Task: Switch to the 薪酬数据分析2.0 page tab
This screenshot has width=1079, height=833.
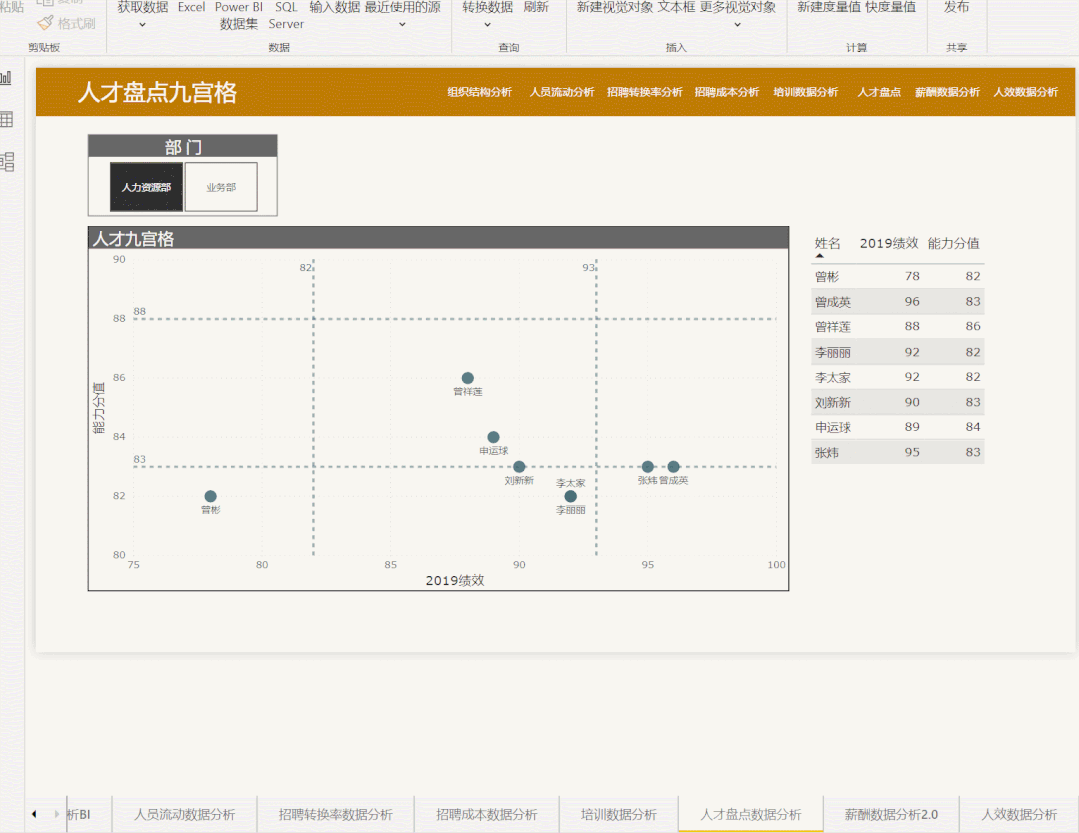Action: point(891,814)
